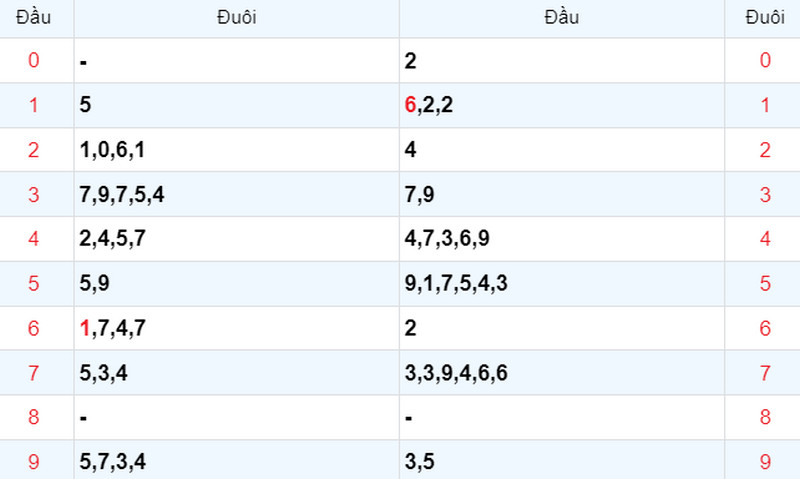Select red digit 7 in right Đuôi column
The image size is (800, 479).
[x=765, y=373]
